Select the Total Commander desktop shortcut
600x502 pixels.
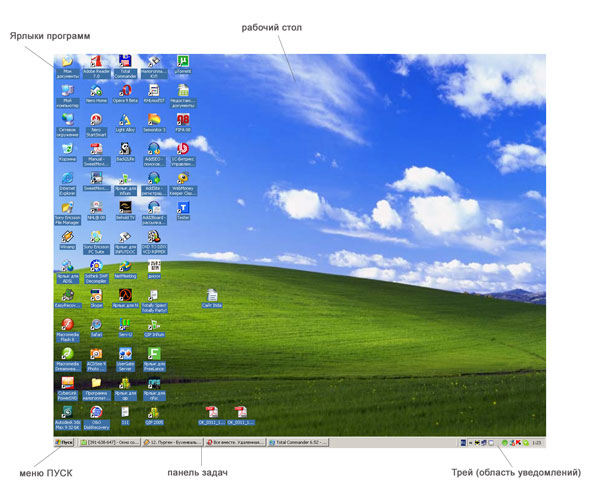(125, 67)
